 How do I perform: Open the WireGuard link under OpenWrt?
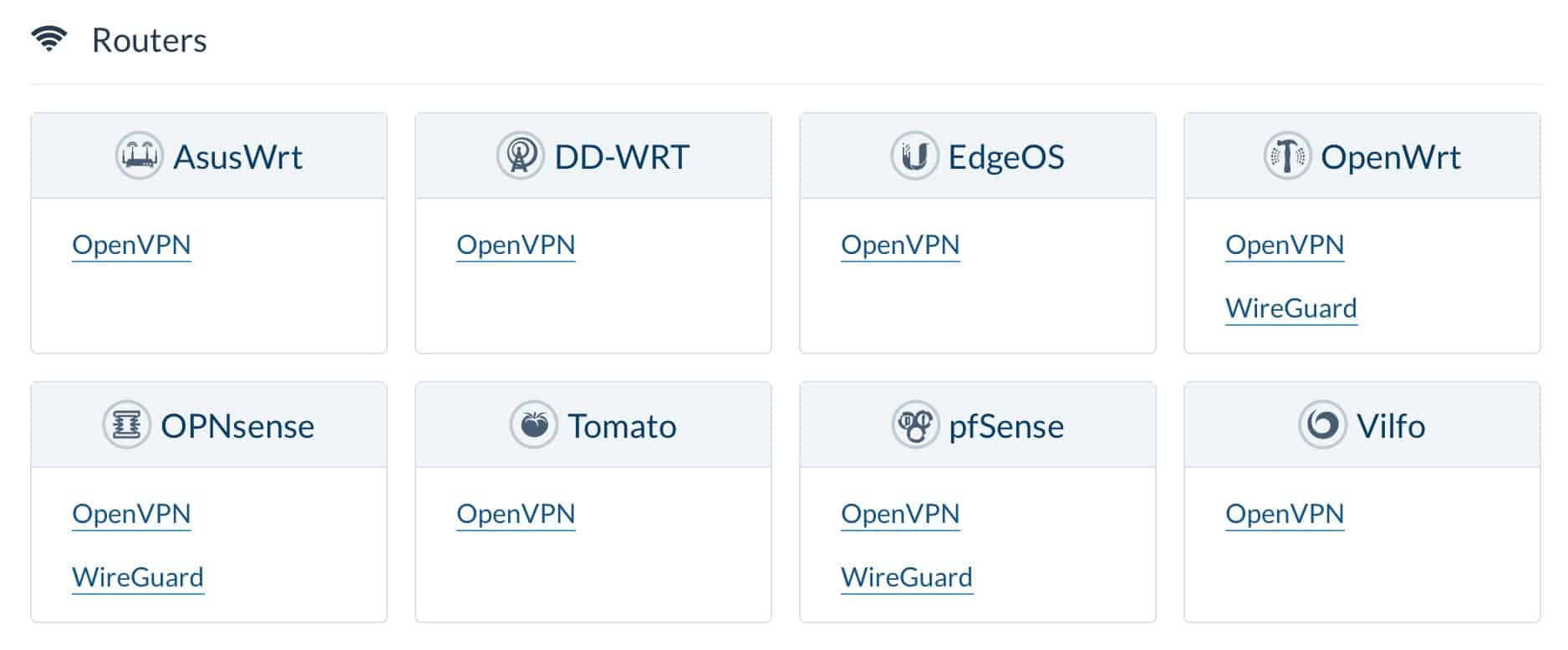pos(1291,308)
